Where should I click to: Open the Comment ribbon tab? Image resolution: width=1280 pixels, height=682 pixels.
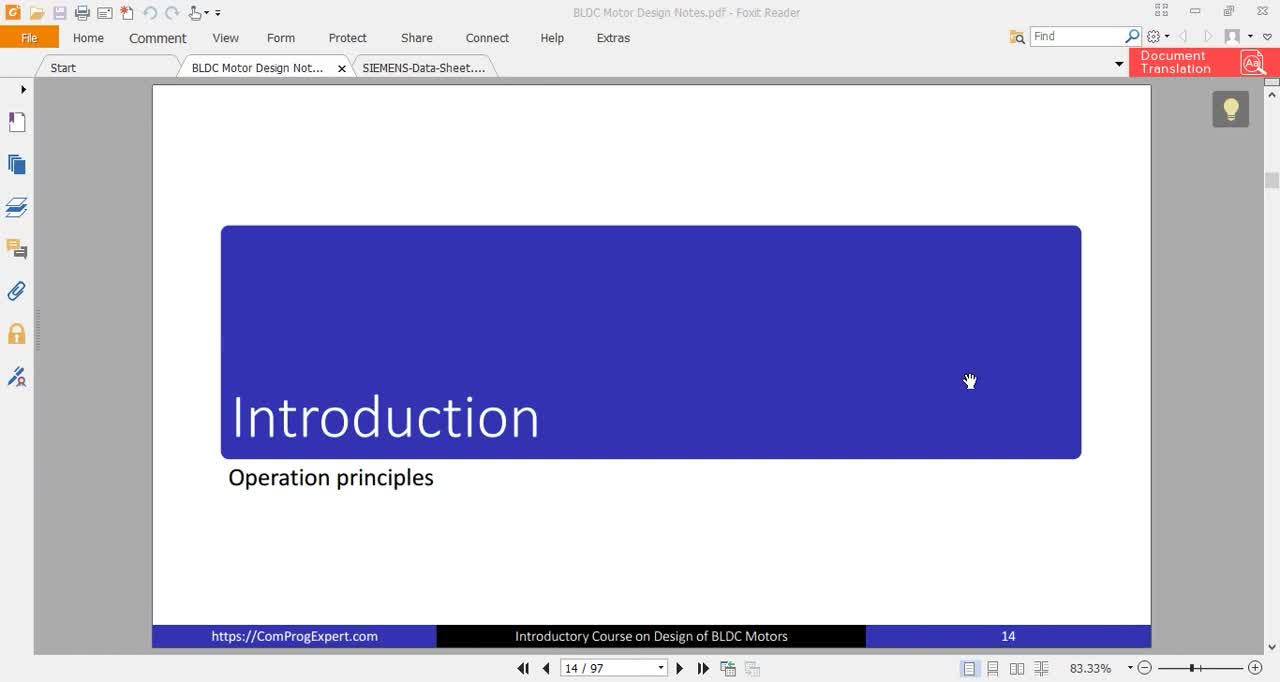[158, 38]
